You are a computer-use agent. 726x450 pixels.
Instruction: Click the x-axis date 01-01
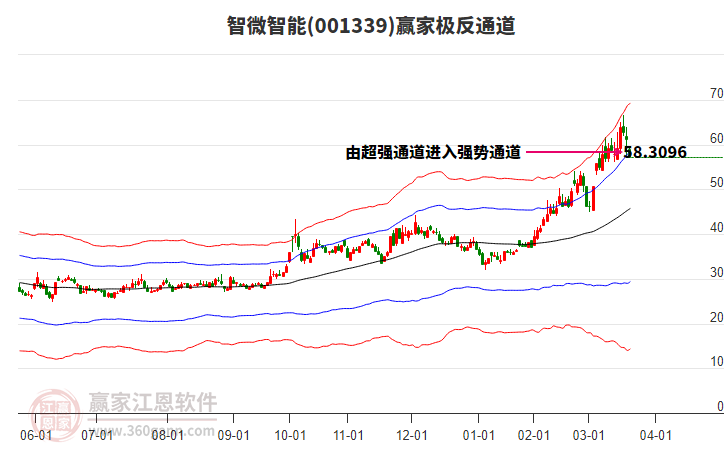[x=479, y=436]
